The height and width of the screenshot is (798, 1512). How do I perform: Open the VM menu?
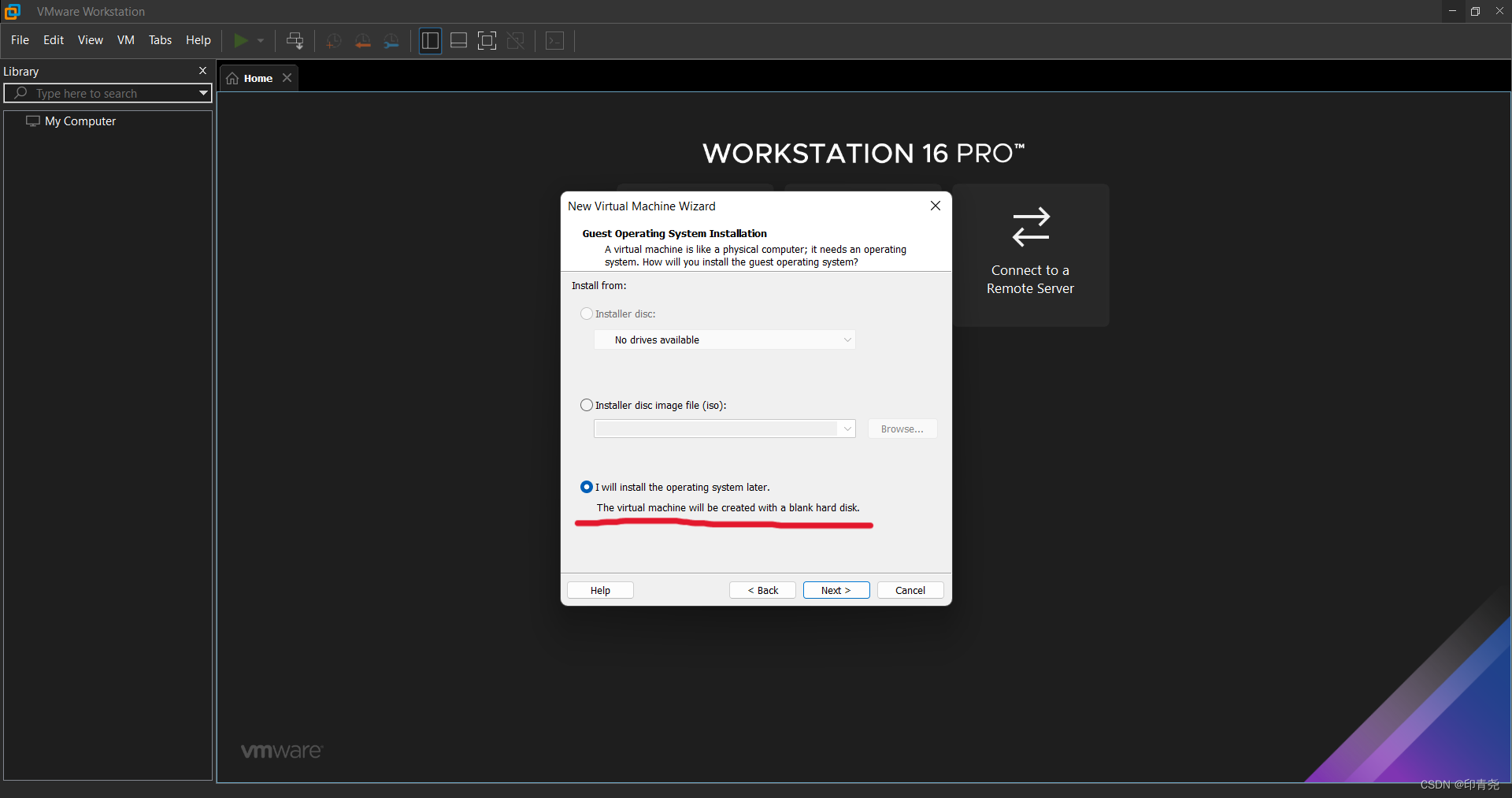point(126,40)
